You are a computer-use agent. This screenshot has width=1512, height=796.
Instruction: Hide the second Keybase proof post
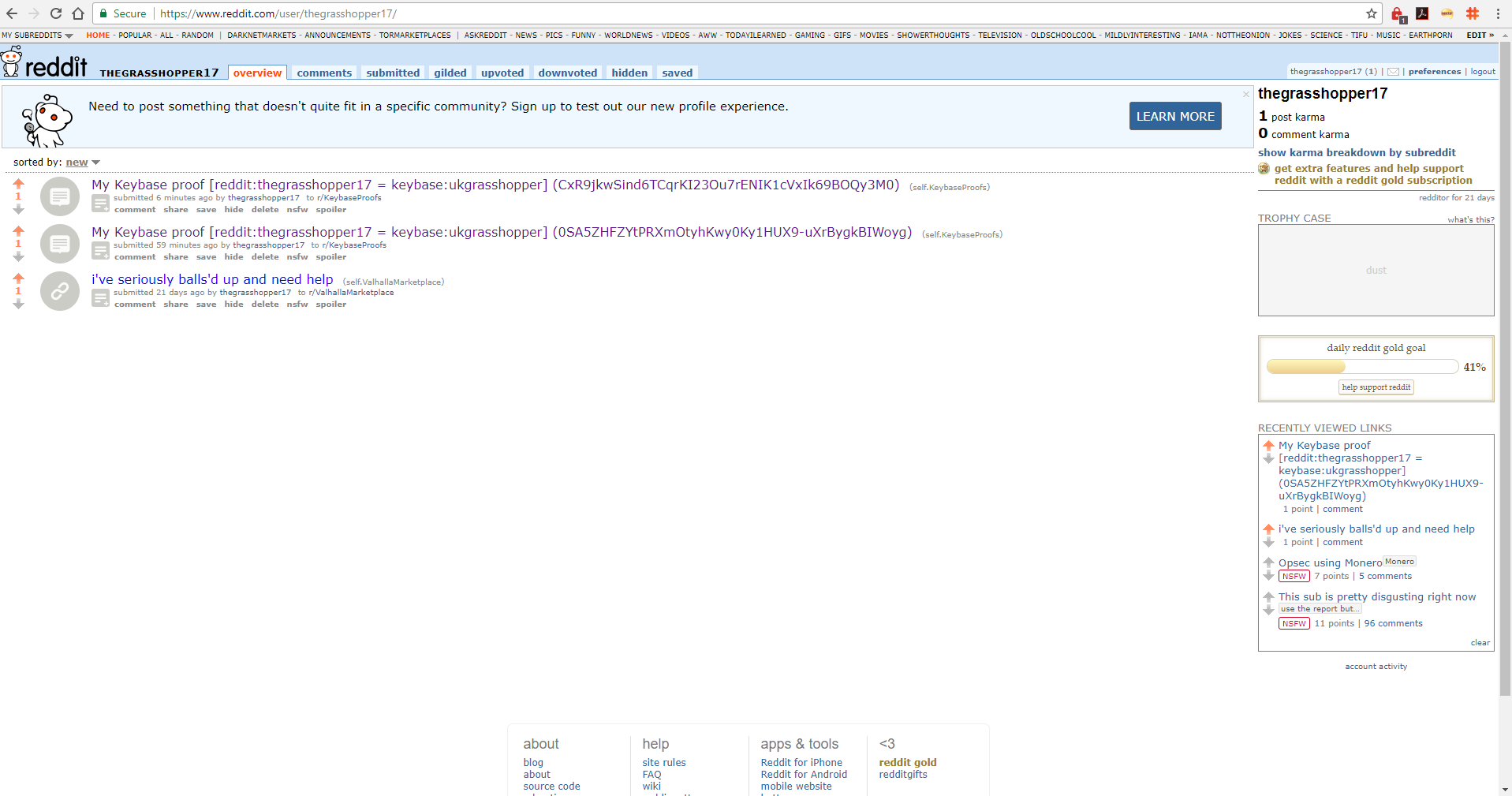pos(233,257)
